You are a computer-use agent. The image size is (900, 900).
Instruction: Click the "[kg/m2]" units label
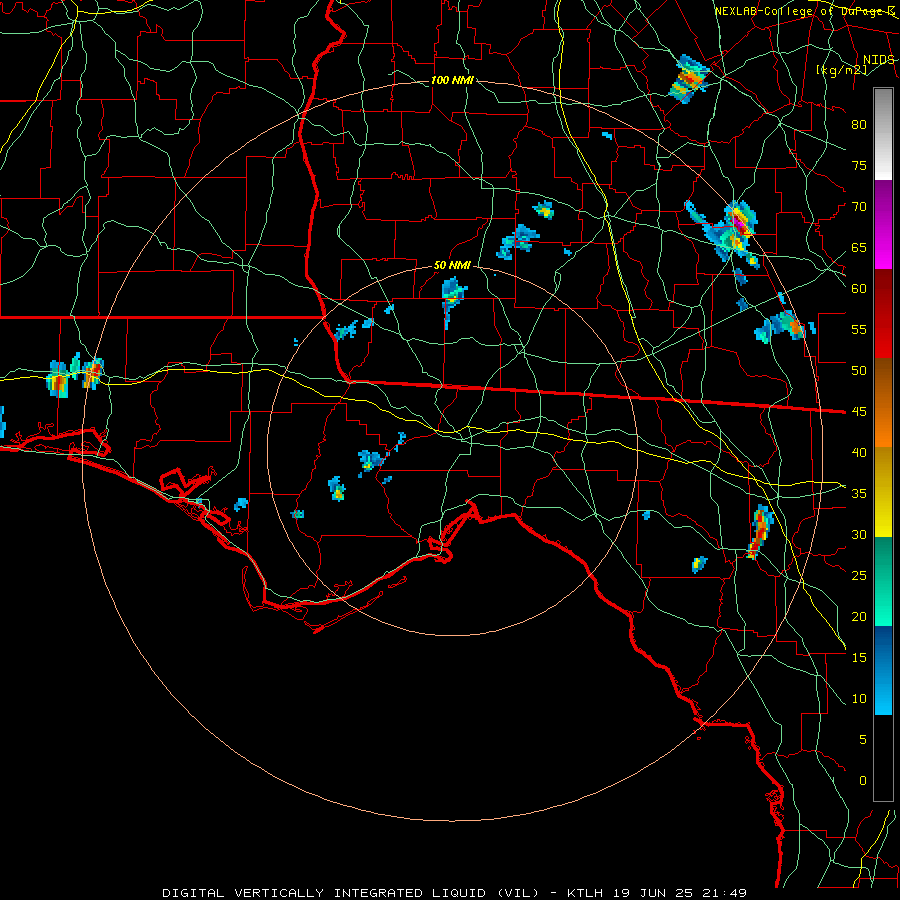click(x=841, y=70)
